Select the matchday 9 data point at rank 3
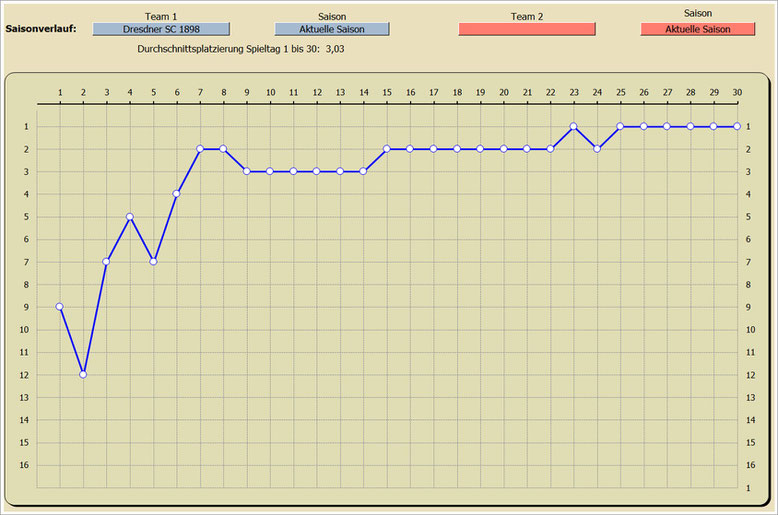 (x=247, y=171)
